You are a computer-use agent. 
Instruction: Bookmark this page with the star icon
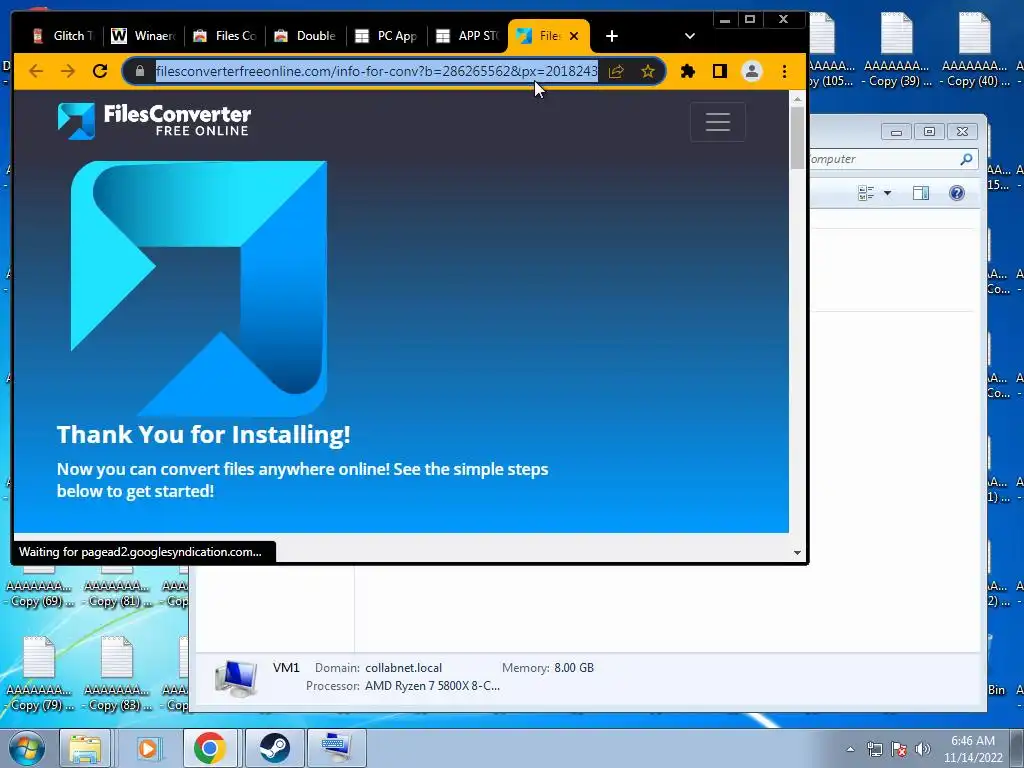pyautogui.click(x=647, y=71)
